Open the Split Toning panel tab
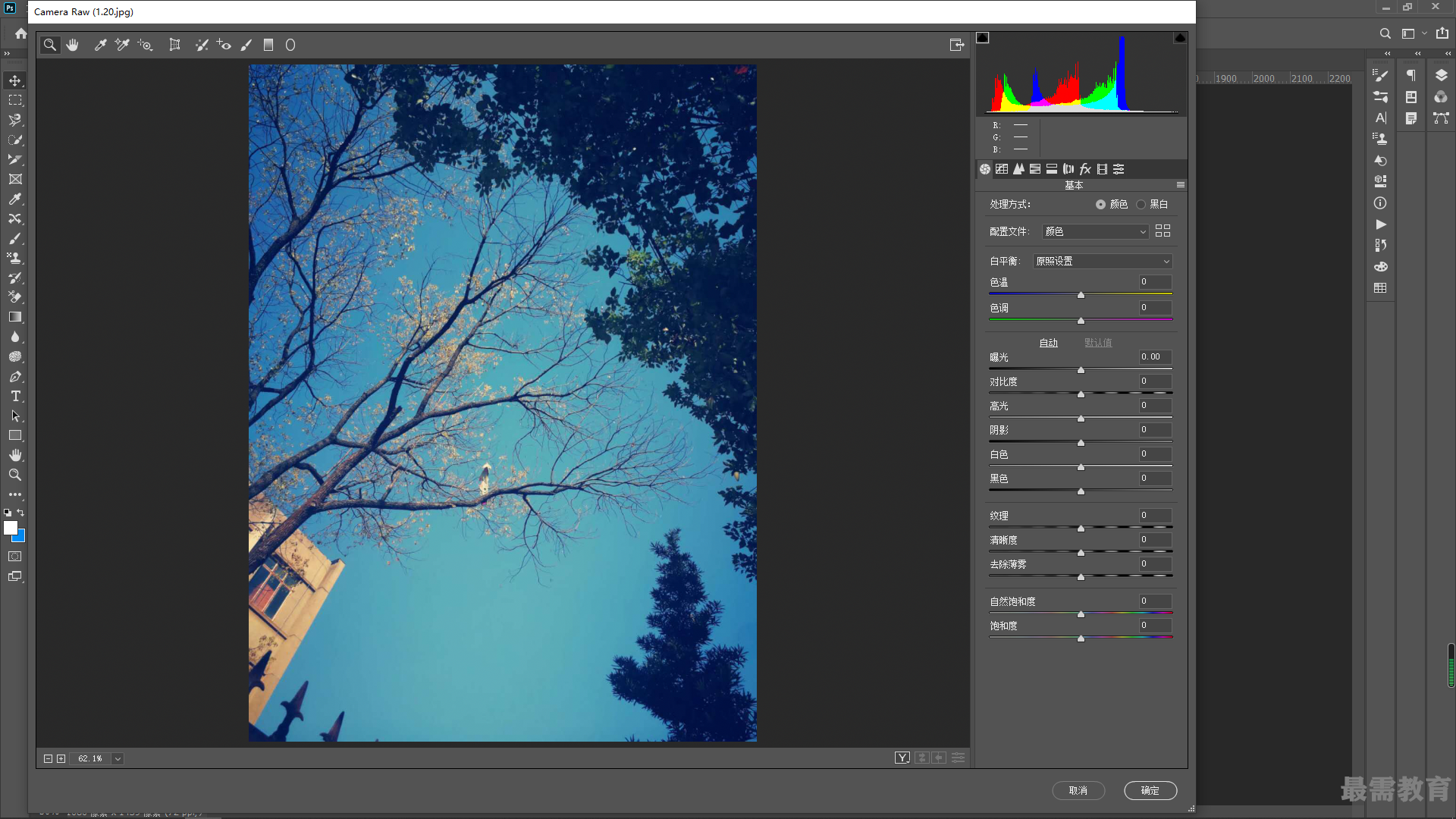1456x819 pixels. coord(1052,169)
